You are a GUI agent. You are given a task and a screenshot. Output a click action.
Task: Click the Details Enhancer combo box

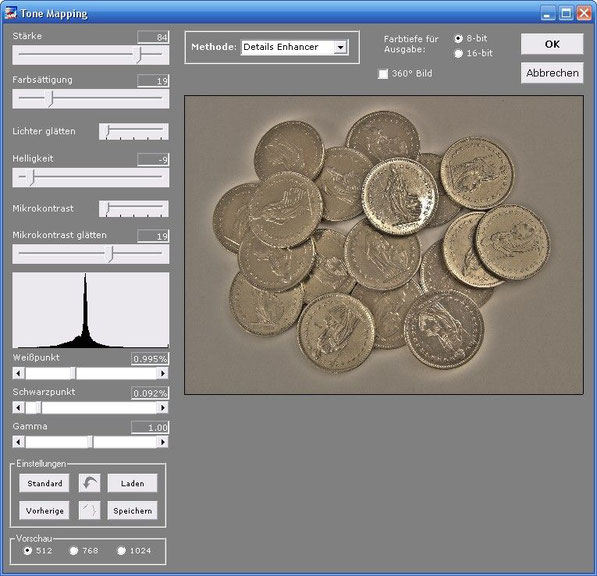[295, 47]
